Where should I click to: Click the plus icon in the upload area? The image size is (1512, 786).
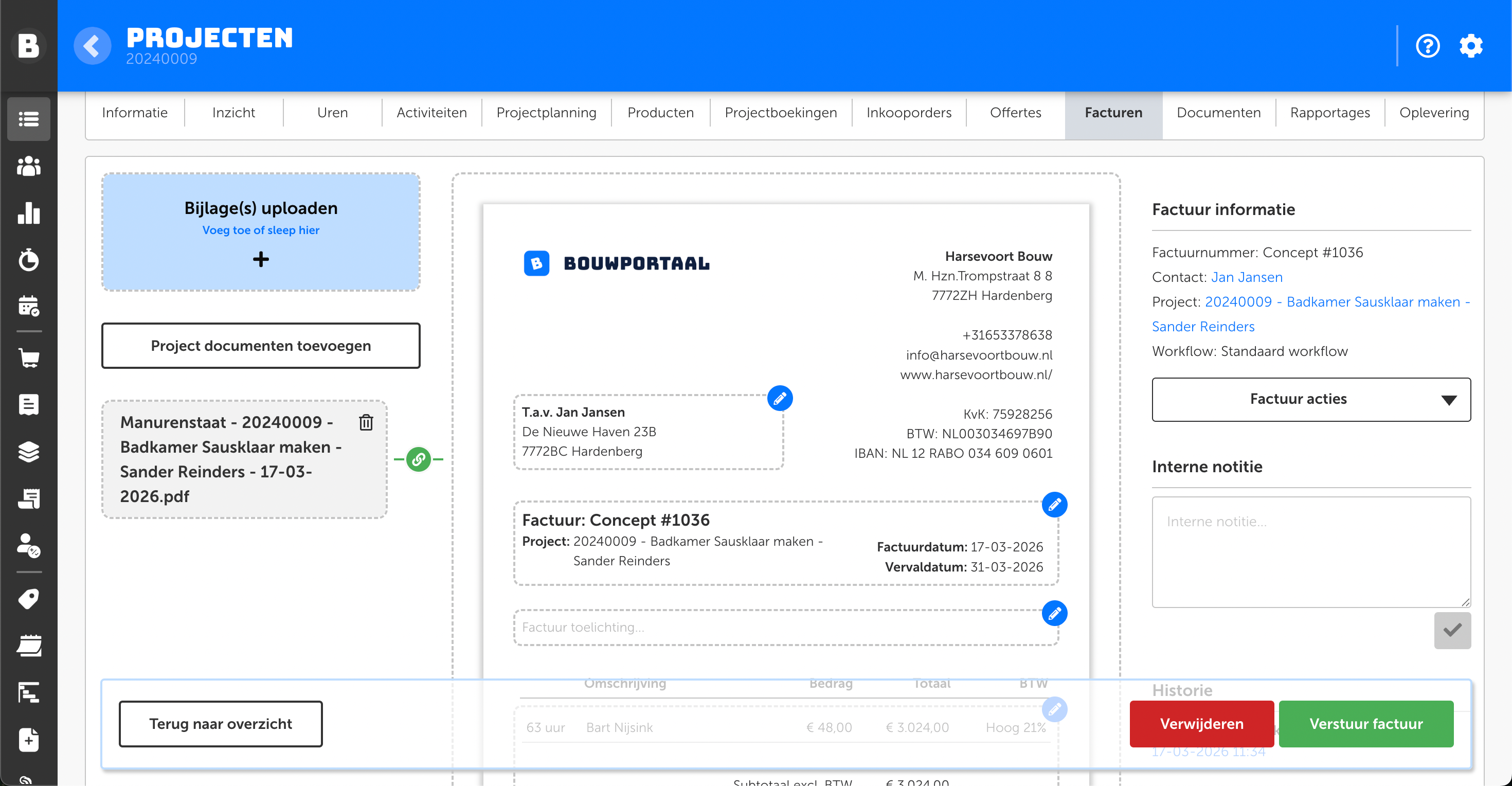(x=261, y=259)
